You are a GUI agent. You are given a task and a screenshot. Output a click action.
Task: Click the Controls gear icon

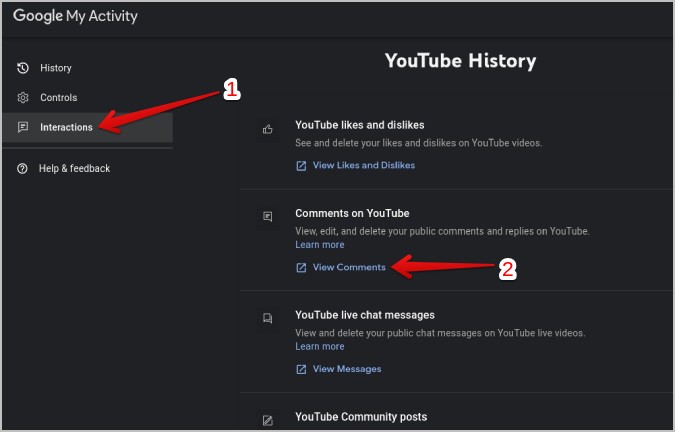tap(23, 98)
